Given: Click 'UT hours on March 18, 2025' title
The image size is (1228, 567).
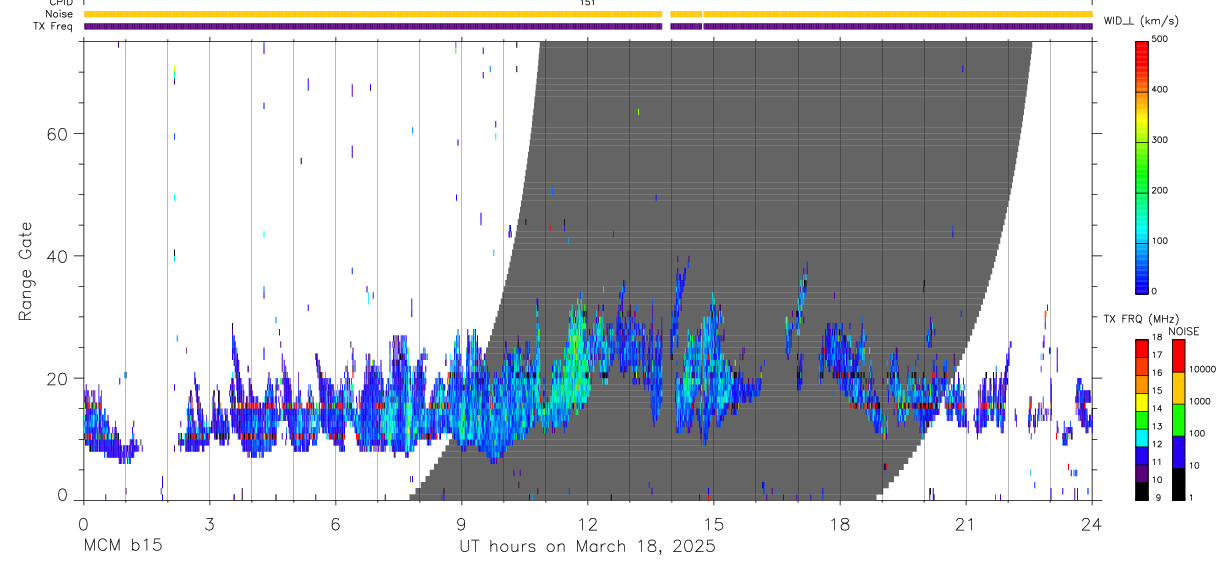Looking at the screenshot, I should (x=587, y=547).
